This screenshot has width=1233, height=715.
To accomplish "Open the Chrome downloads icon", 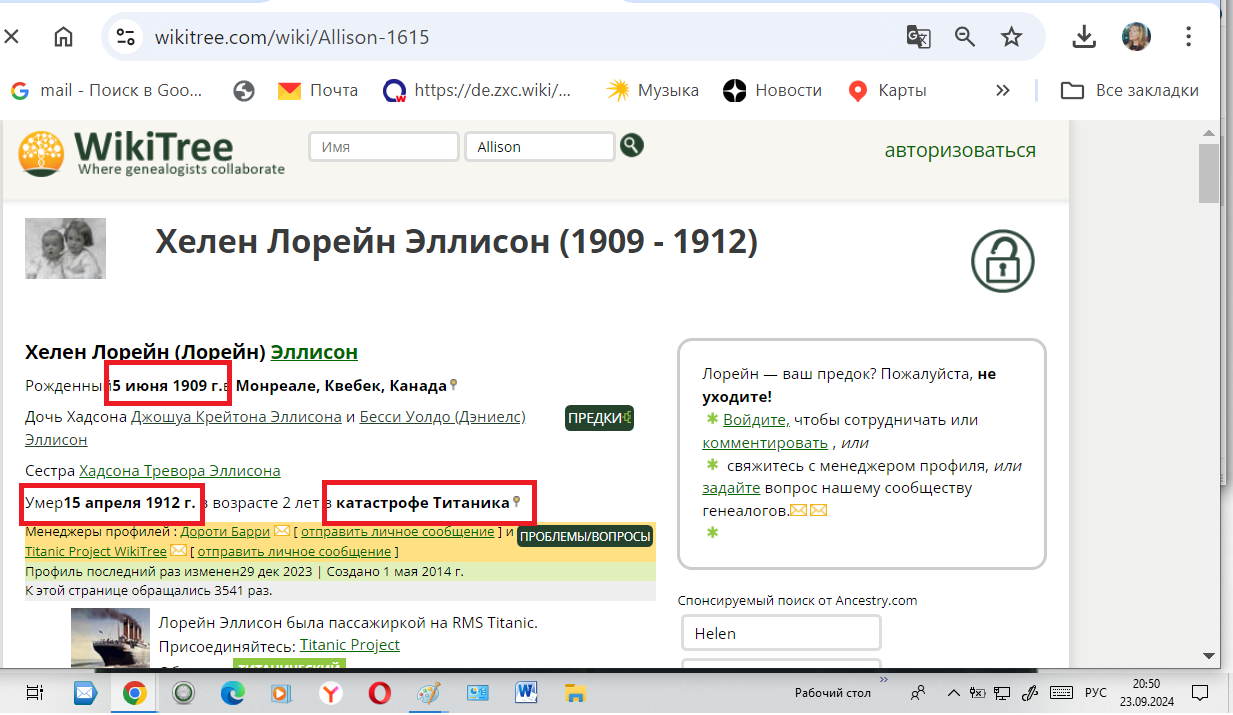I will click(x=1084, y=37).
